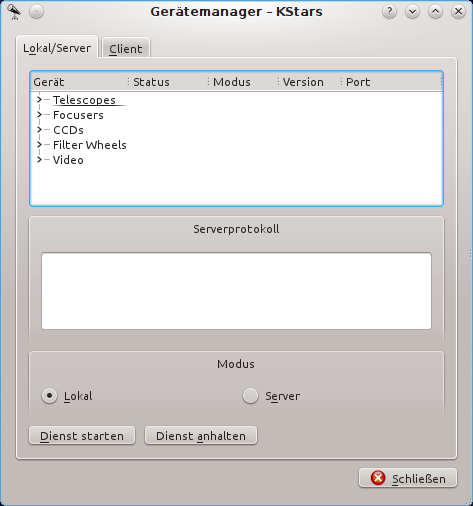Switch to the Client tab

[x=126, y=48]
